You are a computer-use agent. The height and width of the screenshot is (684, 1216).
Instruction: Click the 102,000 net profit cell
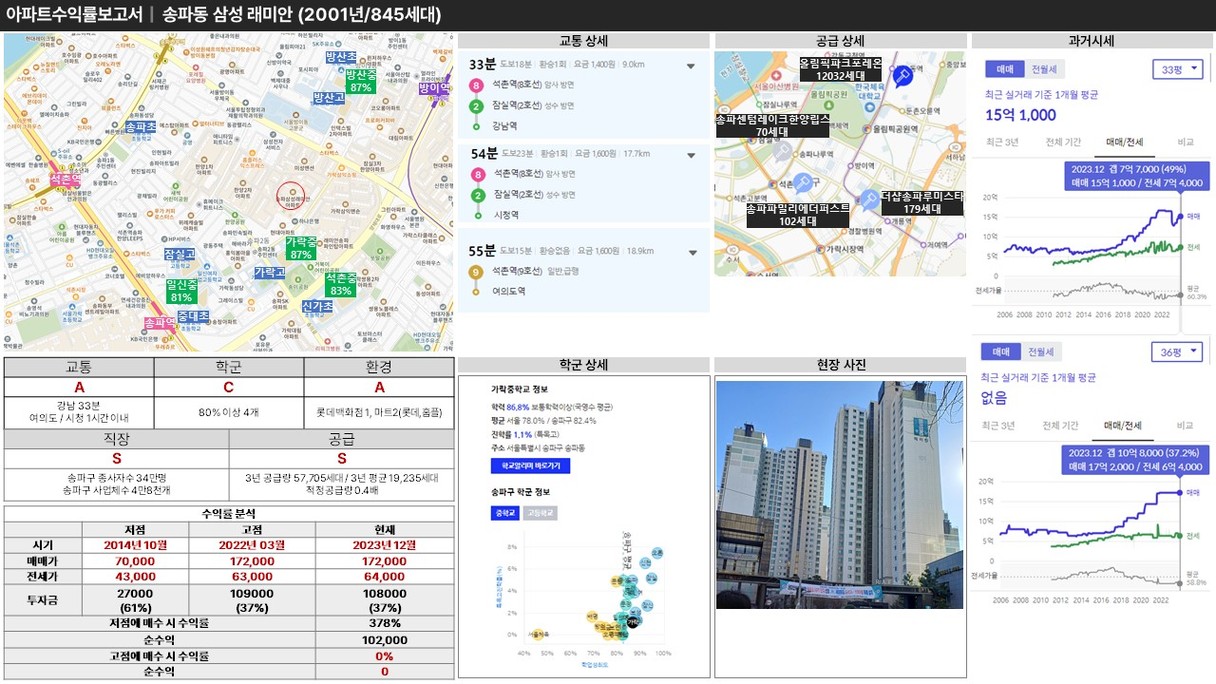(x=384, y=640)
